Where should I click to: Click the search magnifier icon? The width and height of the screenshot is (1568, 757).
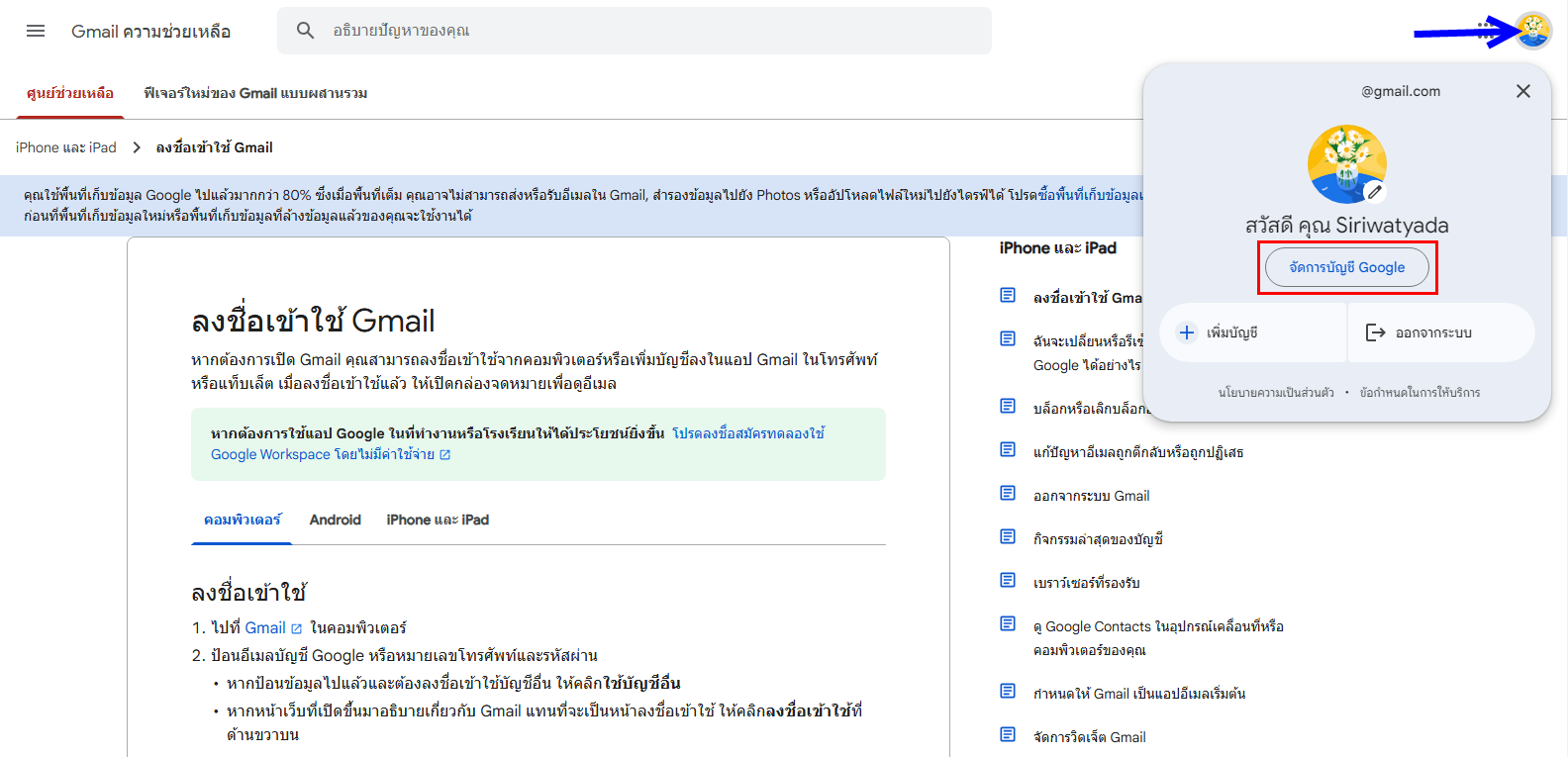coord(306,31)
